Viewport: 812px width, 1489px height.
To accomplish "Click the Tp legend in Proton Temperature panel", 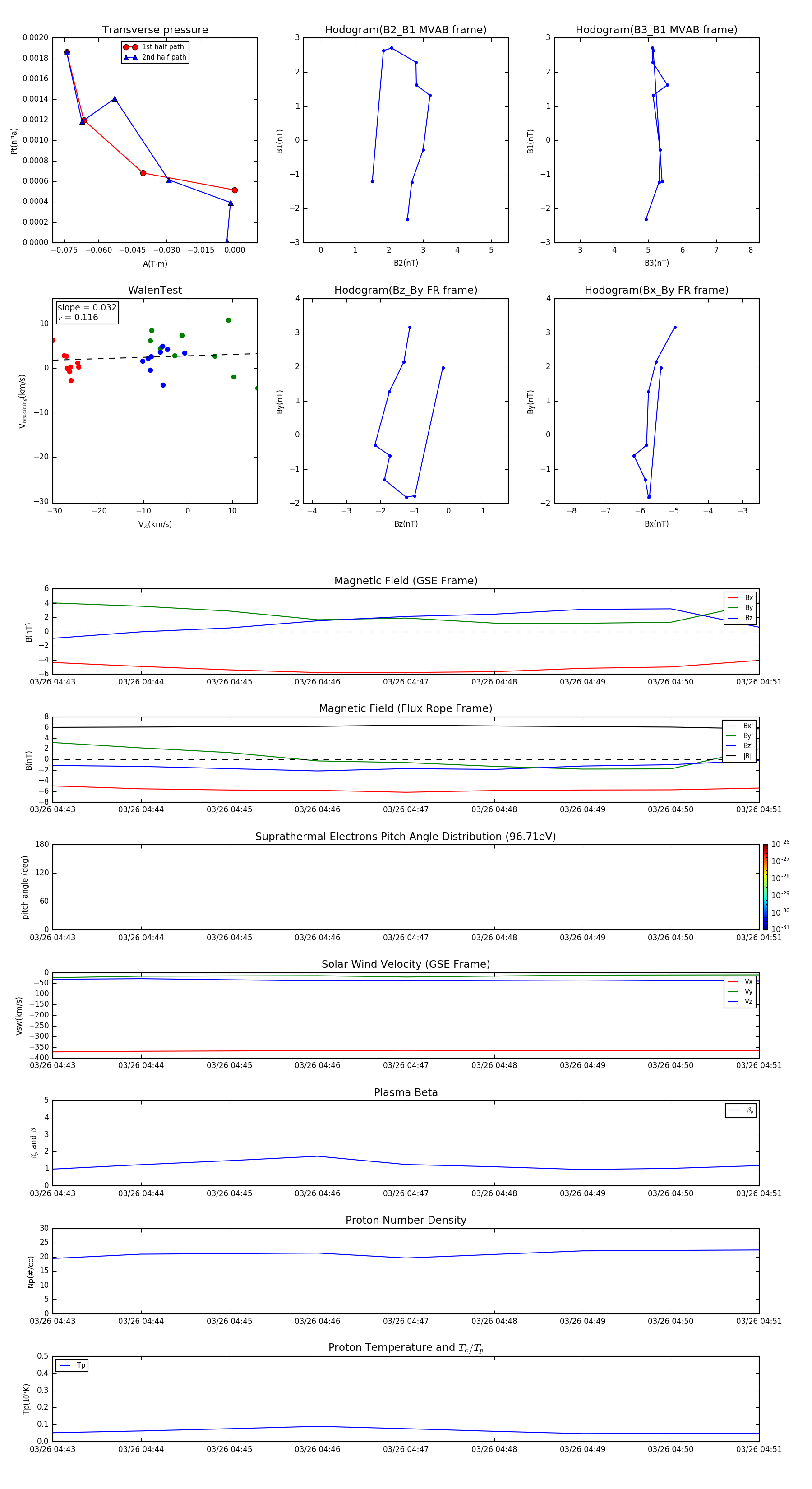I will click(72, 1365).
